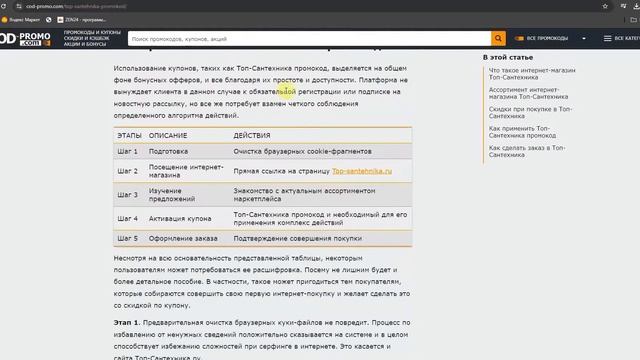Open the Яндекс Маркет bookmark
Screen dimensions: 640x360
(x=21, y=20)
